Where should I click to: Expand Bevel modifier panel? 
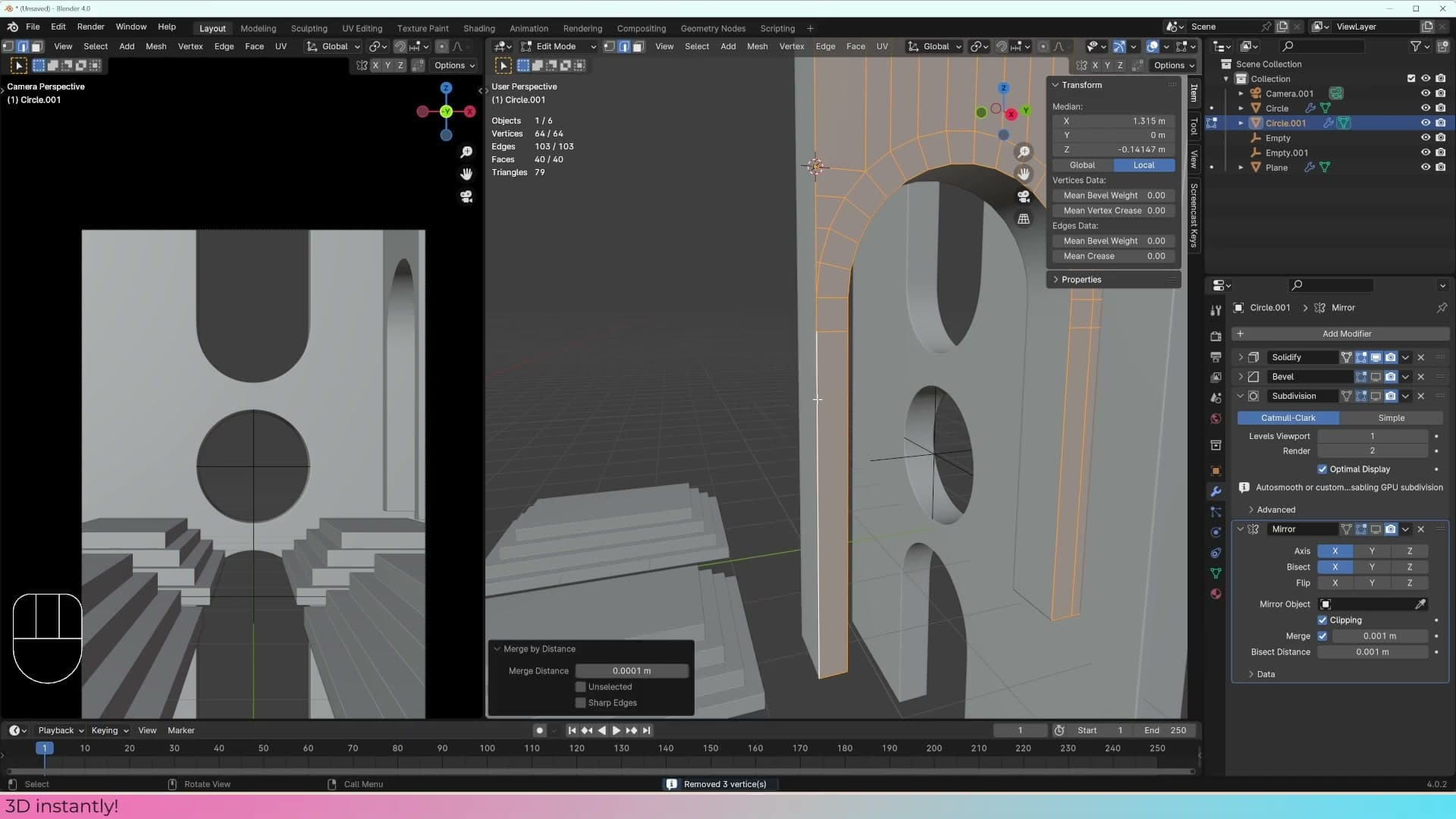click(1241, 377)
